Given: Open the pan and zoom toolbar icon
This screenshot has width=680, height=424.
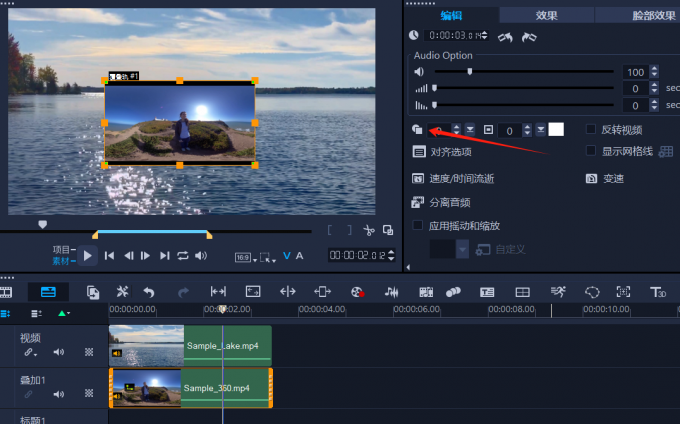Looking at the screenshot, I should pyautogui.click(x=623, y=292).
